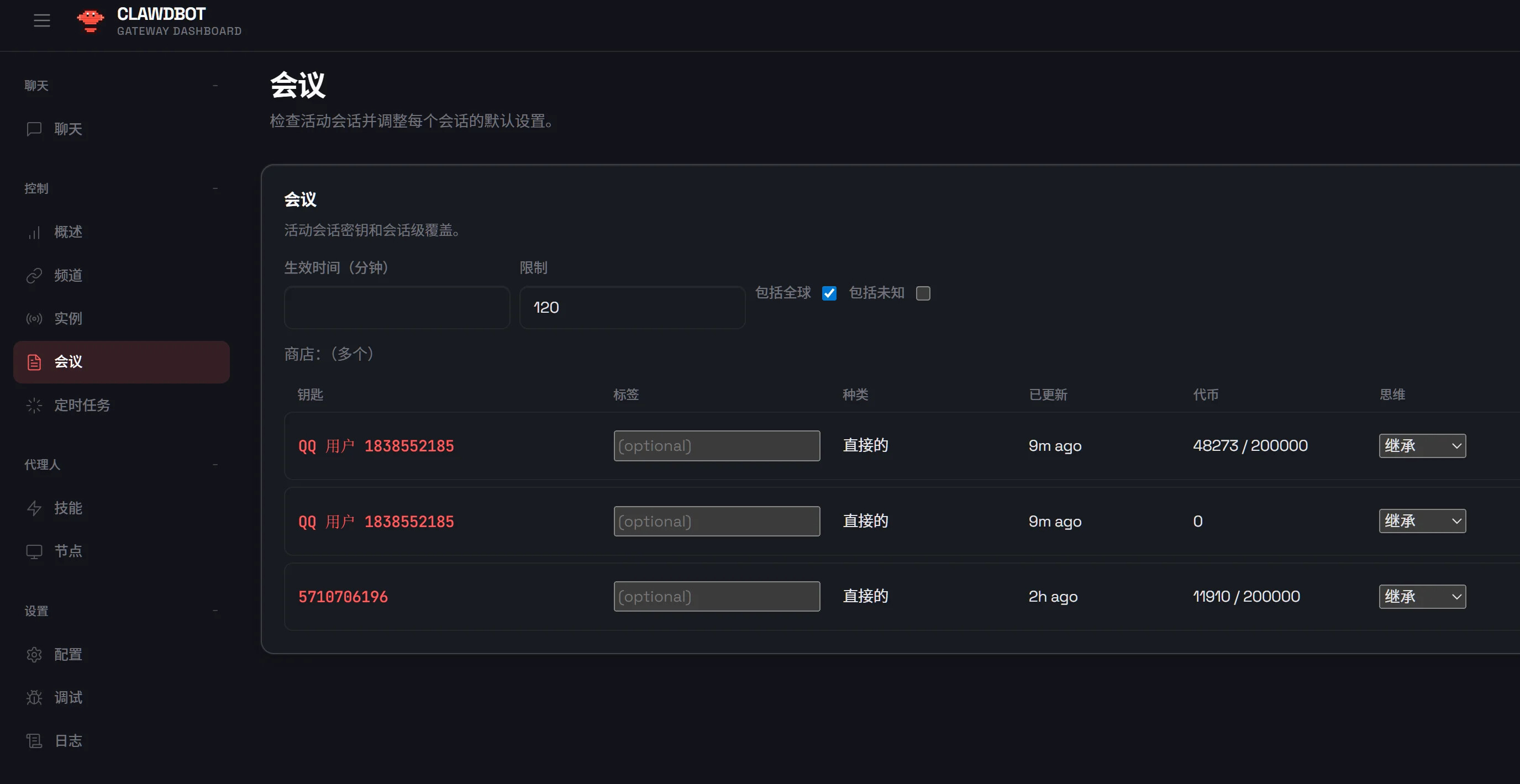Collapse the 代理人 sidebar section

[x=215, y=465]
